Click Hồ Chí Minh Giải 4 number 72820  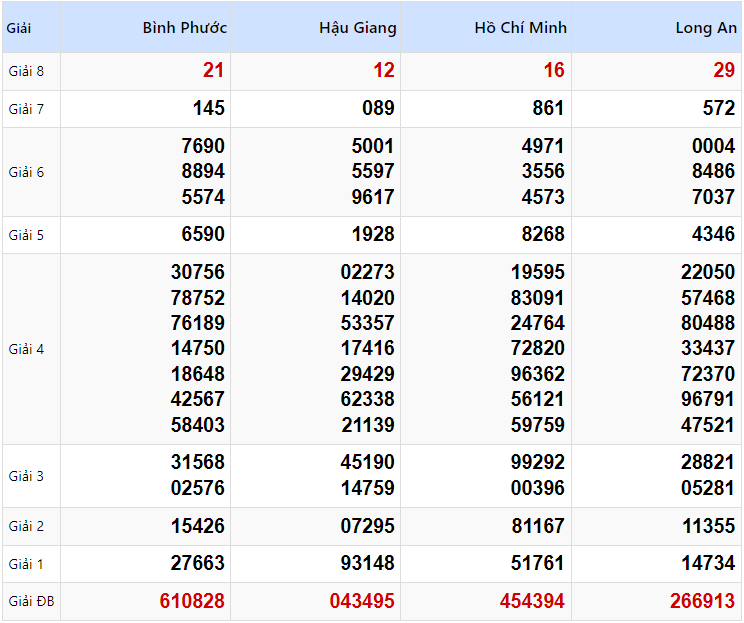pyautogui.click(x=537, y=348)
